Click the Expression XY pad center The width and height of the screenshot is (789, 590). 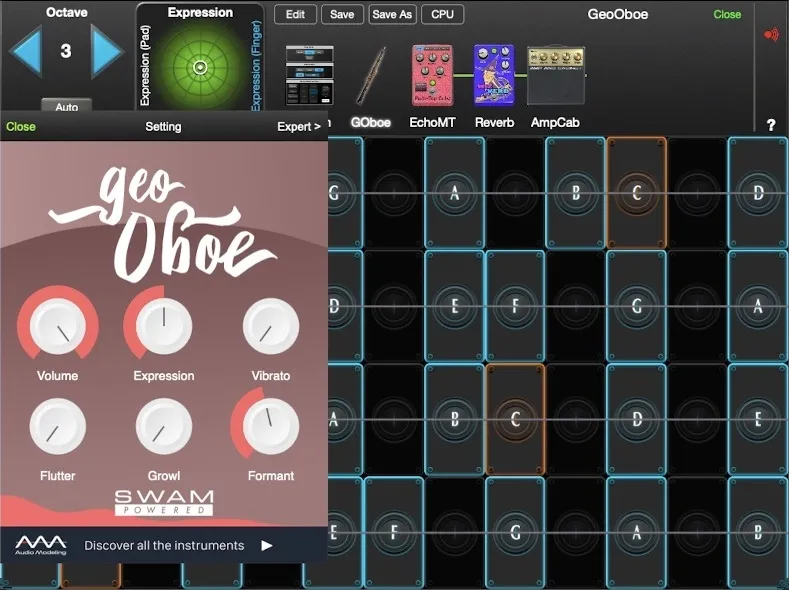coord(200,67)
